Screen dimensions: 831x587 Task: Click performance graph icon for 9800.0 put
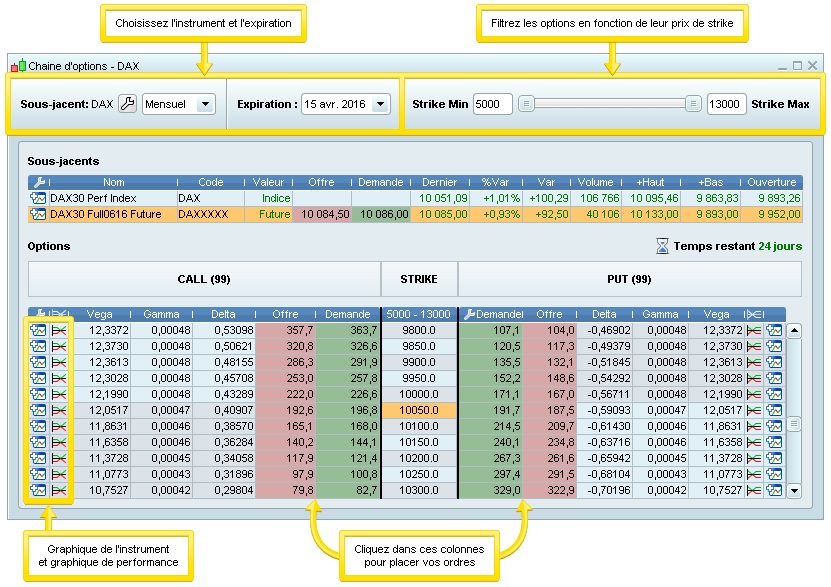754,330
